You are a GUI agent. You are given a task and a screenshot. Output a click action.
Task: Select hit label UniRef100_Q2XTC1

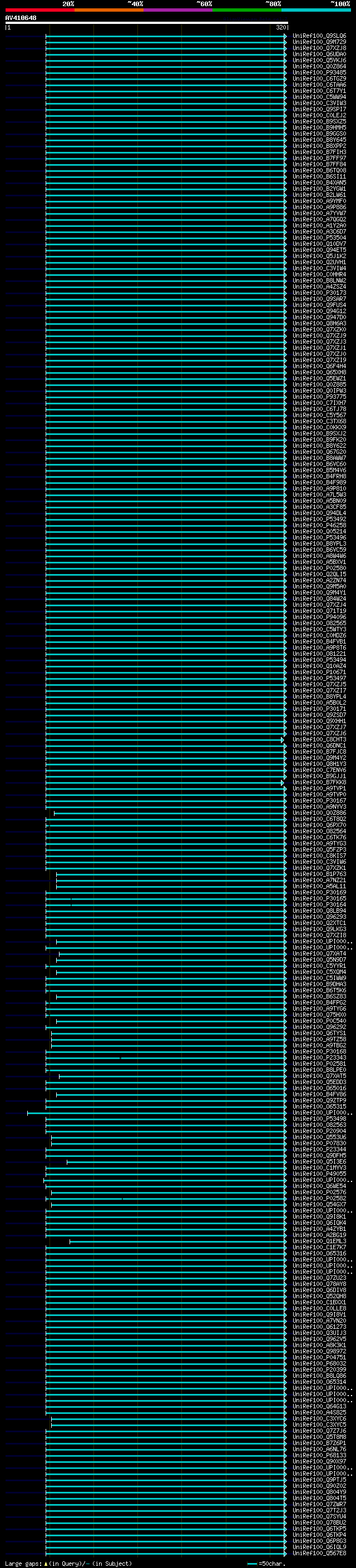point(319,923)
